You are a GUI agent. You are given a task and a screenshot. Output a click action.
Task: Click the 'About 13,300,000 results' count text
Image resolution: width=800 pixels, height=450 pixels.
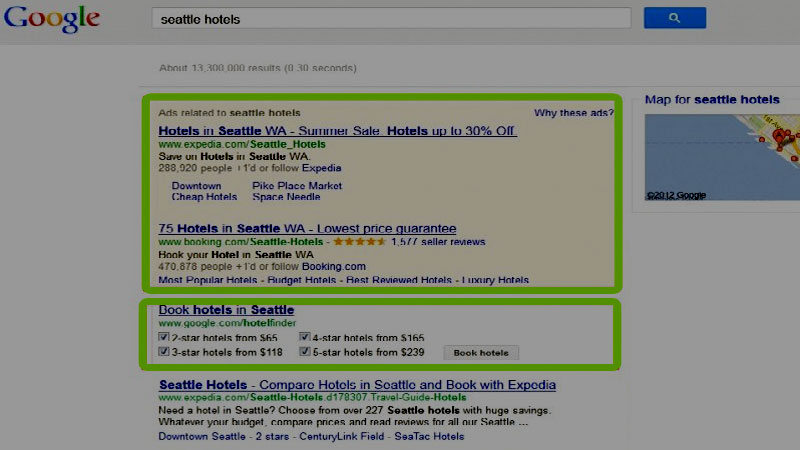(x=258, y=68)
